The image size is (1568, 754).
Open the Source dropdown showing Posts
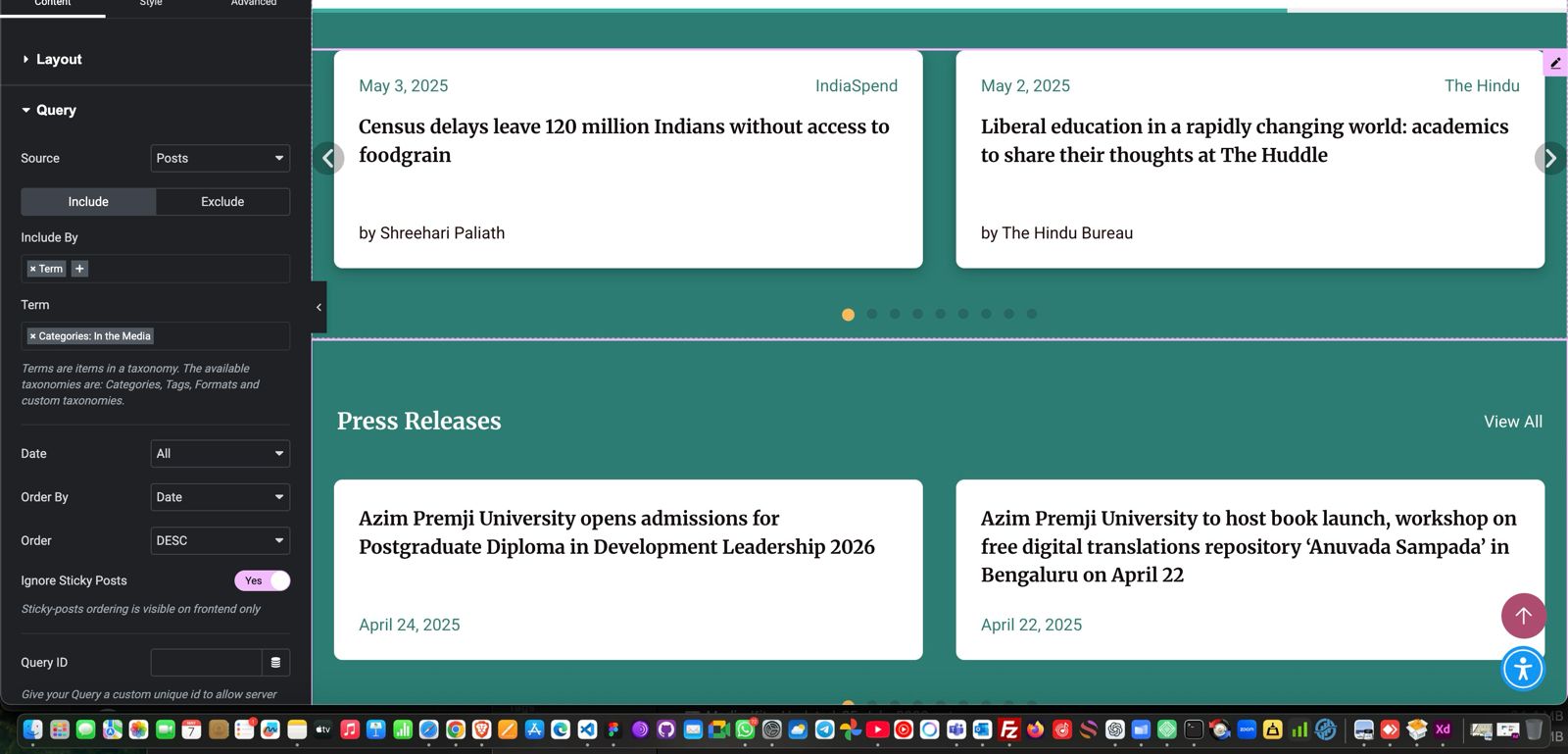tap(220, 158)
